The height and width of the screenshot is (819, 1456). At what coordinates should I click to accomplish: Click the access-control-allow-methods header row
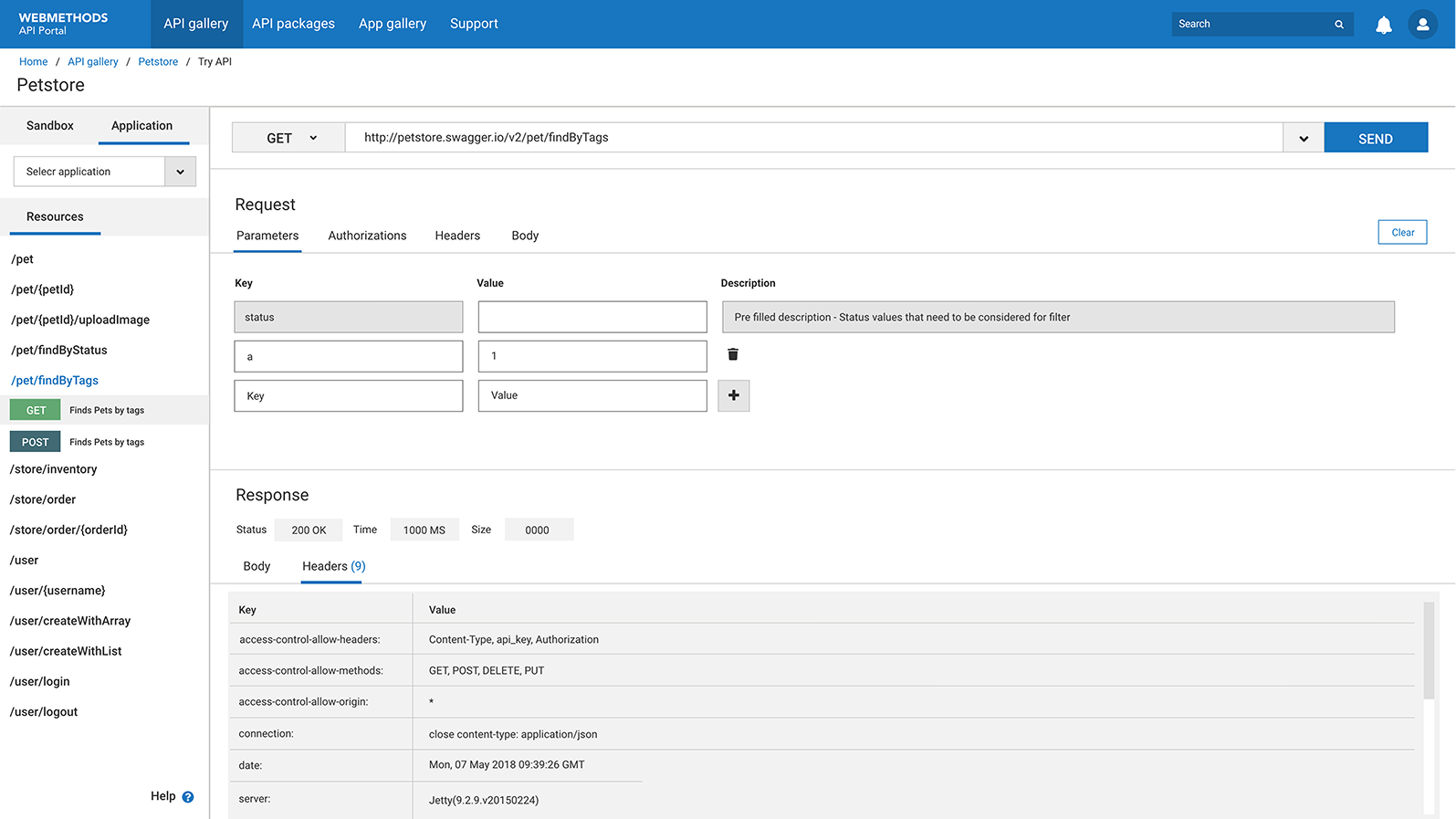tap(822, 670)
